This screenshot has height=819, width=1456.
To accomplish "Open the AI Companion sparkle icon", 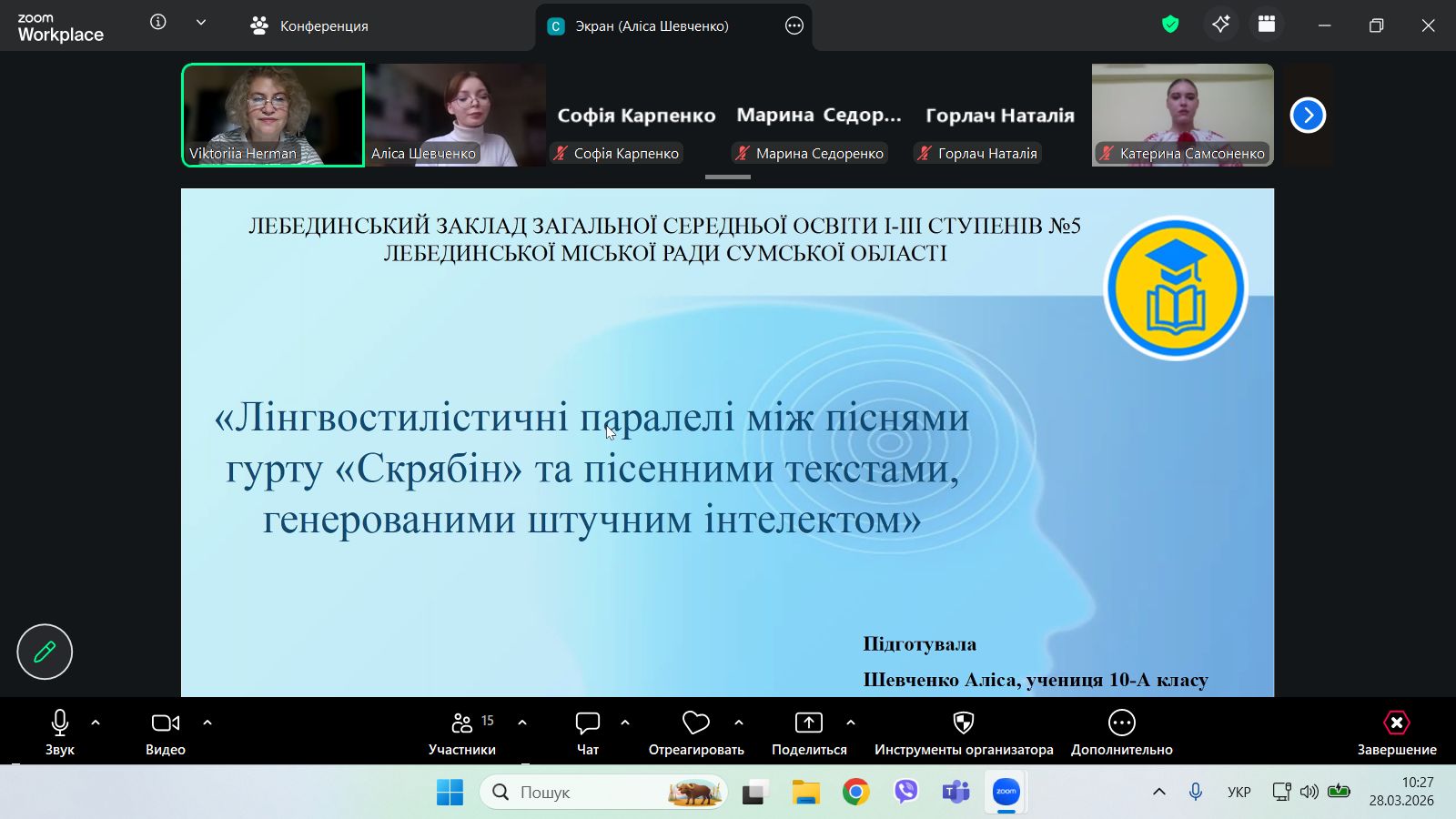I will tap(1220, 25).
